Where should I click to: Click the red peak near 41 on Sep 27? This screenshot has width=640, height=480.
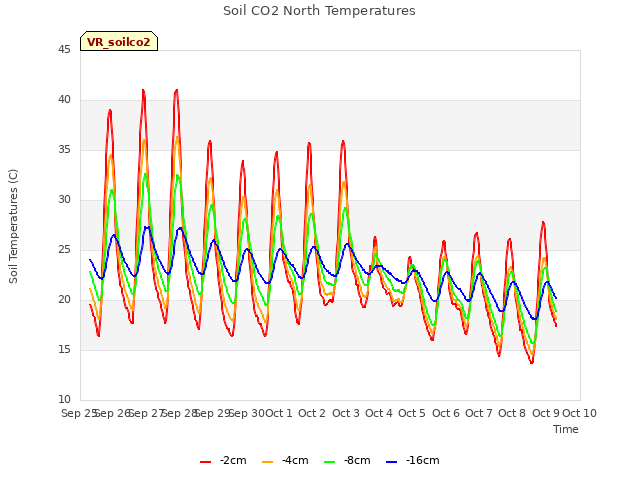(x=143, y=91)
